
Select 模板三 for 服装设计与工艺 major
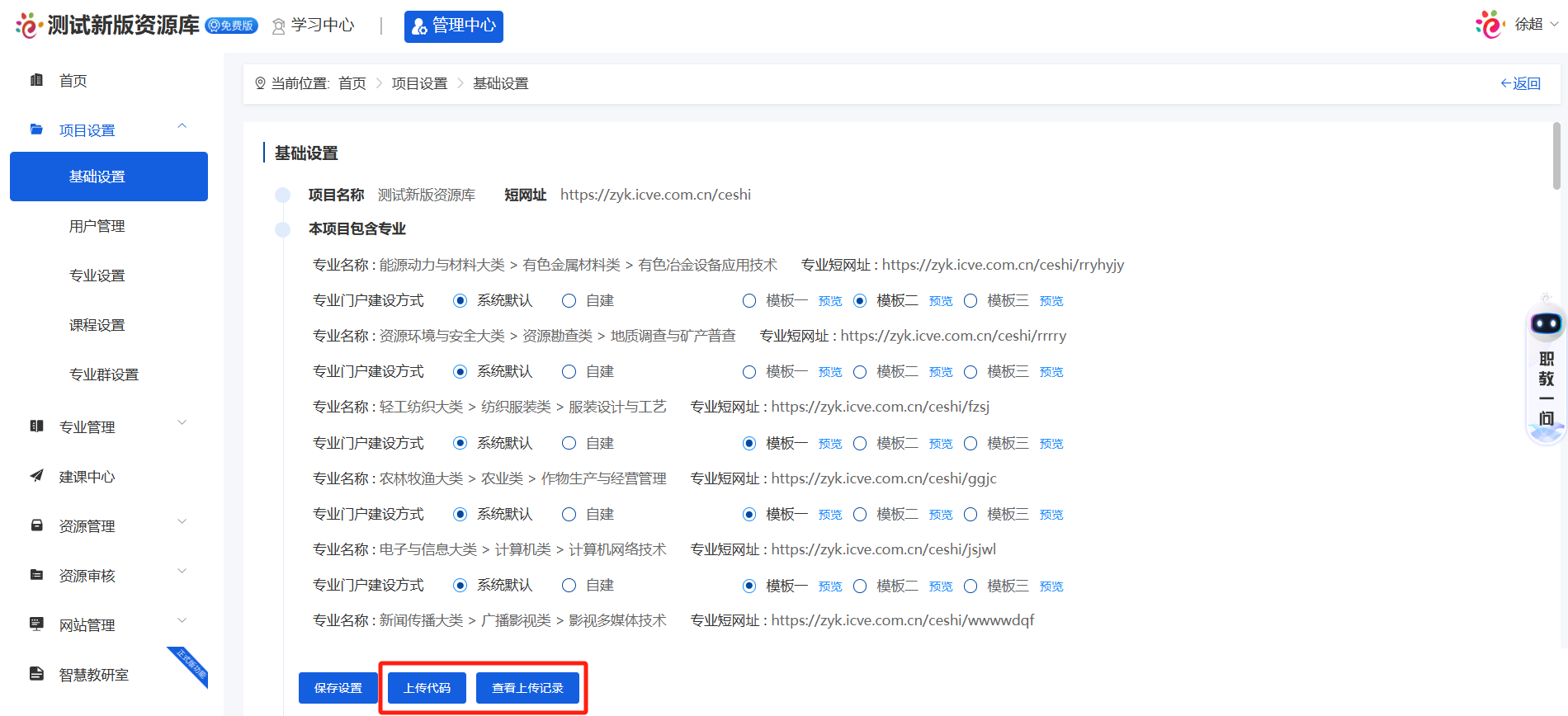pyautogui.click(x=971, y=444)
